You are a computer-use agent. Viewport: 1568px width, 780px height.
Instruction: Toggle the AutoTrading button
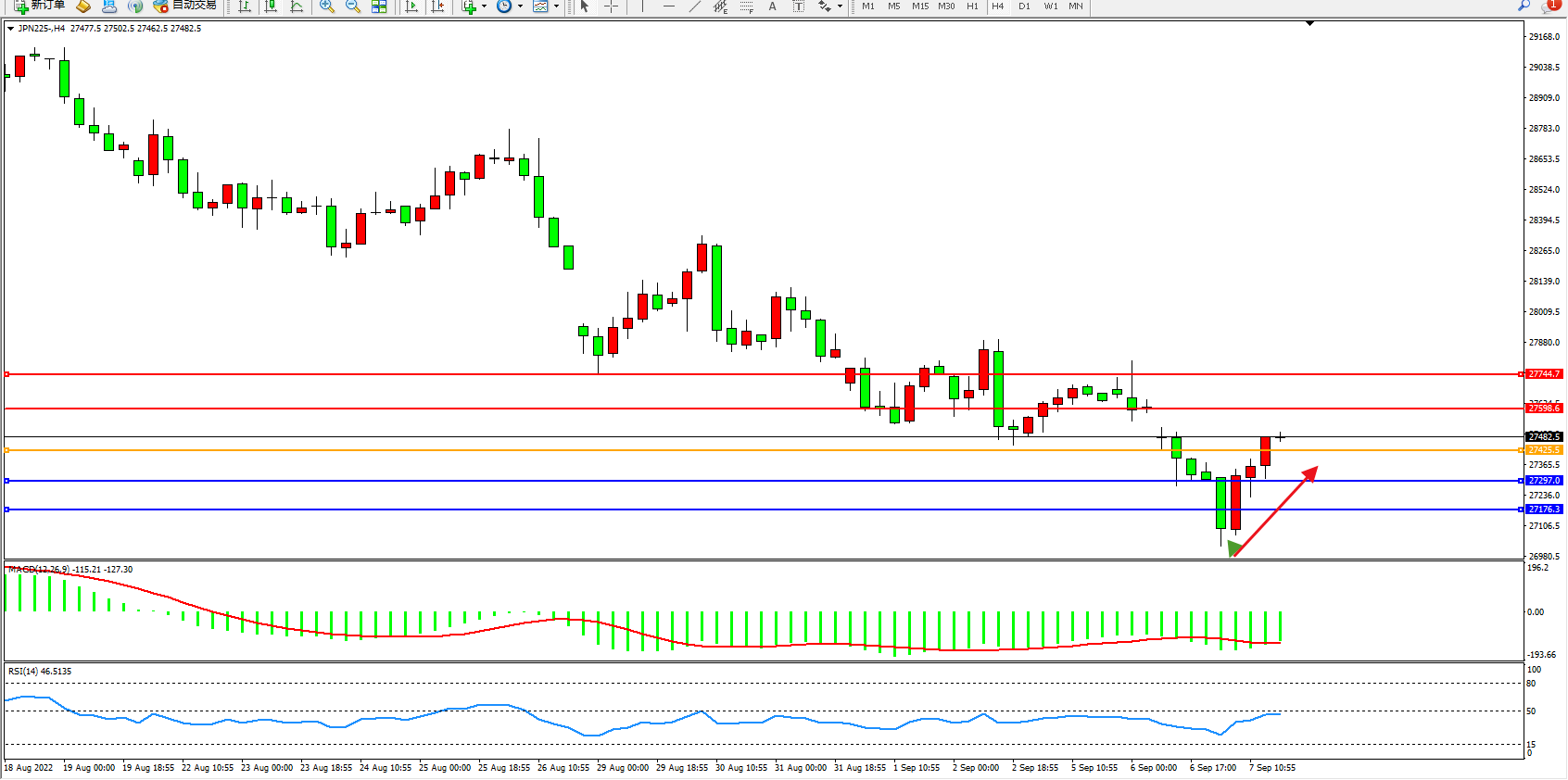(x=184, y=6)
